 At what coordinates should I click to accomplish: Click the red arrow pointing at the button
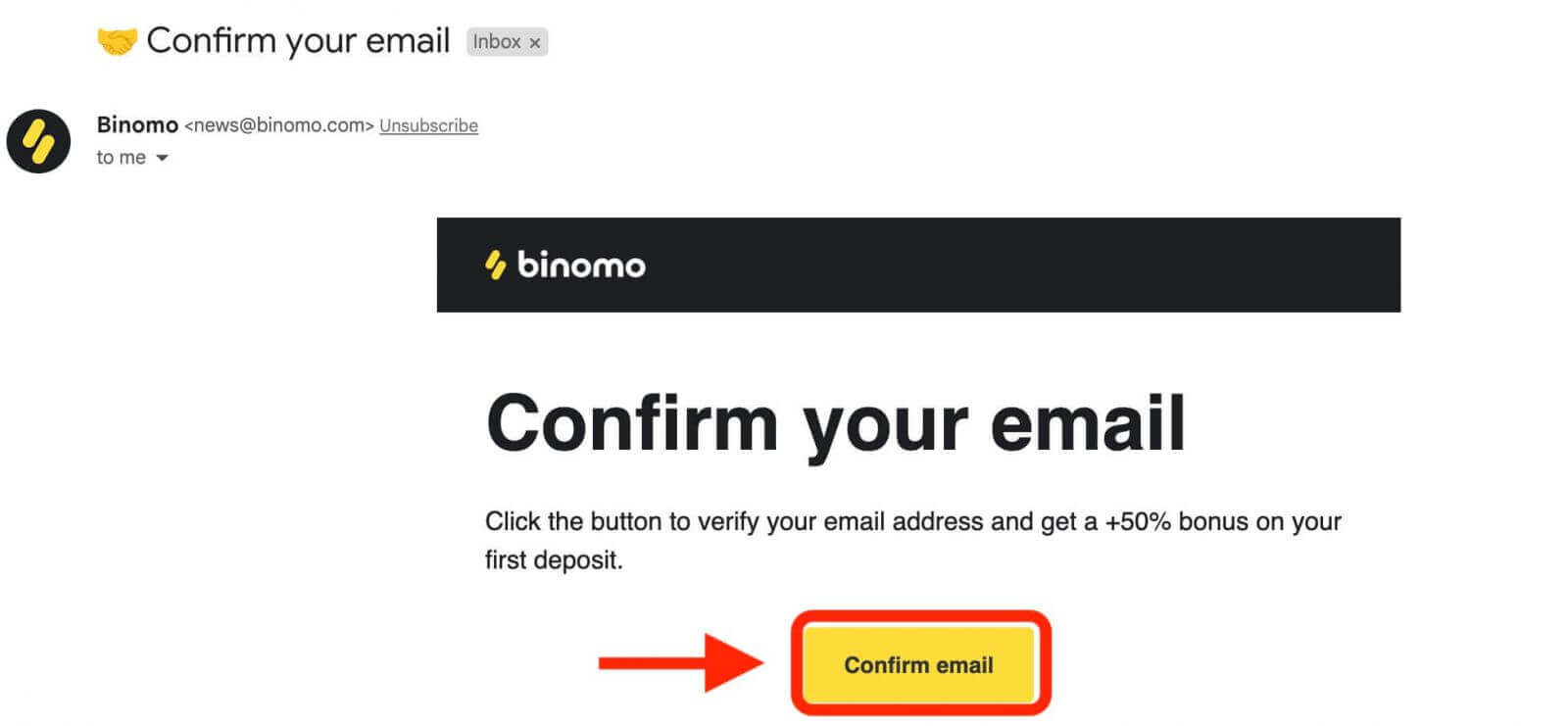tap(680, 664)
